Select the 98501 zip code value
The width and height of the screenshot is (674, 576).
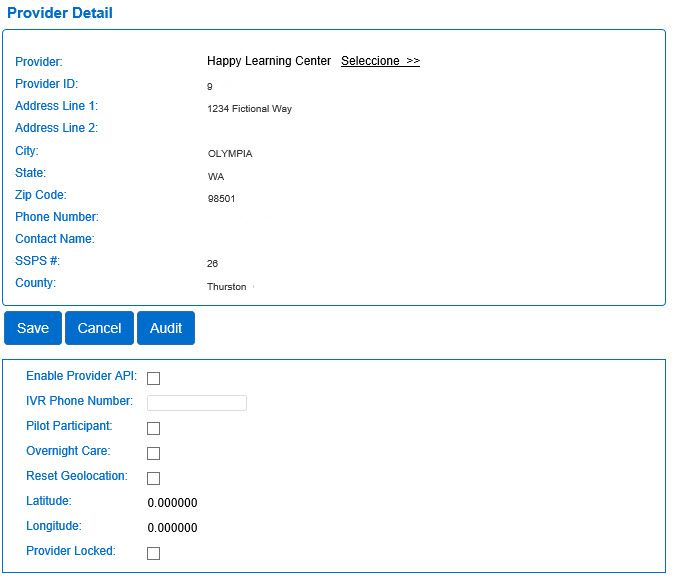[x=221, y=199]
